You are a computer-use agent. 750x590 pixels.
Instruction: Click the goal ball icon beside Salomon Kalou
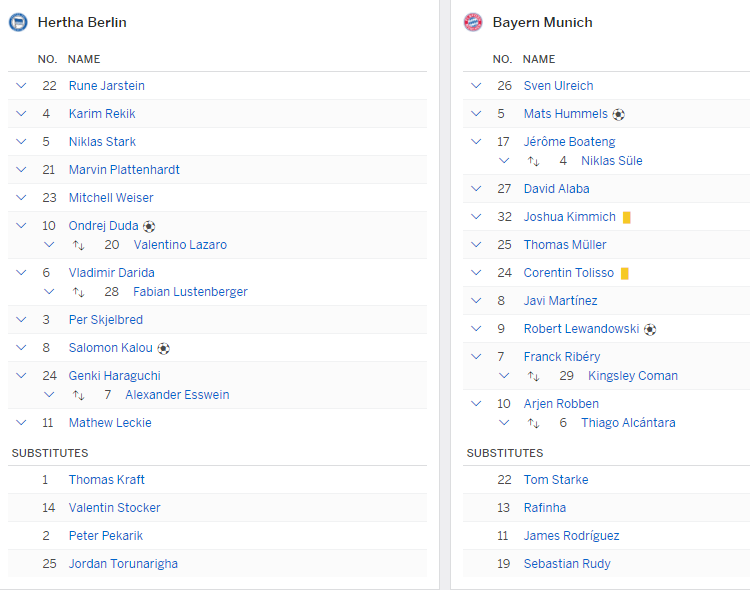(164, 348)
